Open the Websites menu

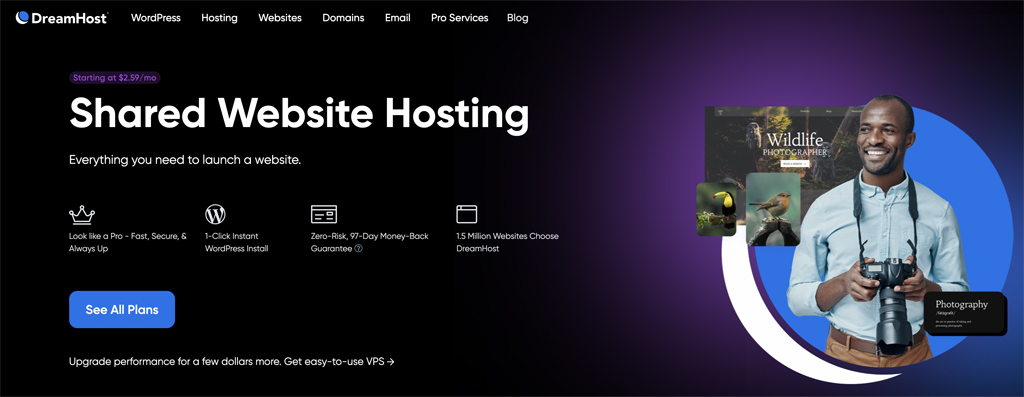[280, 18]
